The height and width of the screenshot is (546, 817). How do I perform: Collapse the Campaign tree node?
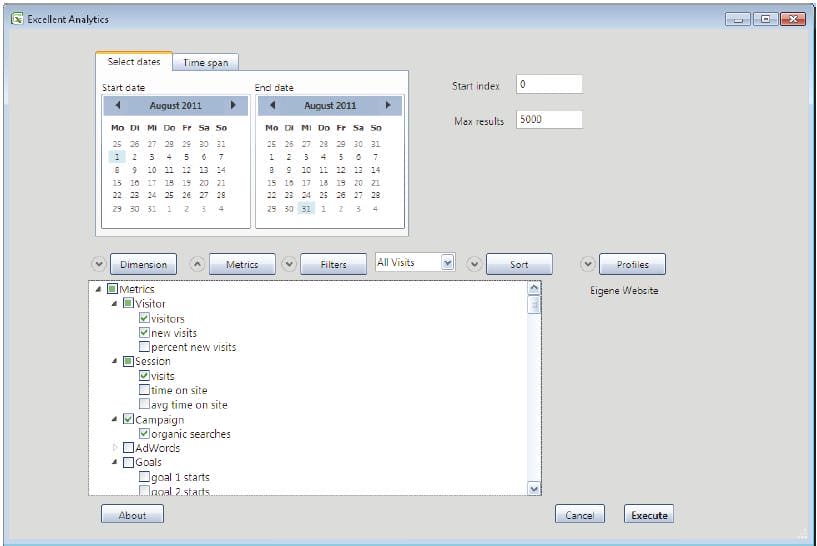pyautogui.click(x=115, y=419)
